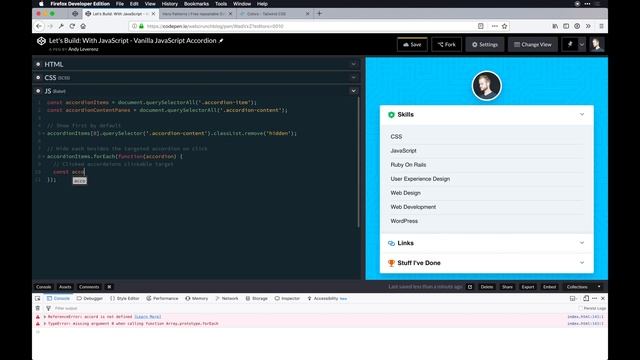
Task: Open the Tools menu
Action: click(x=221, y=4)
